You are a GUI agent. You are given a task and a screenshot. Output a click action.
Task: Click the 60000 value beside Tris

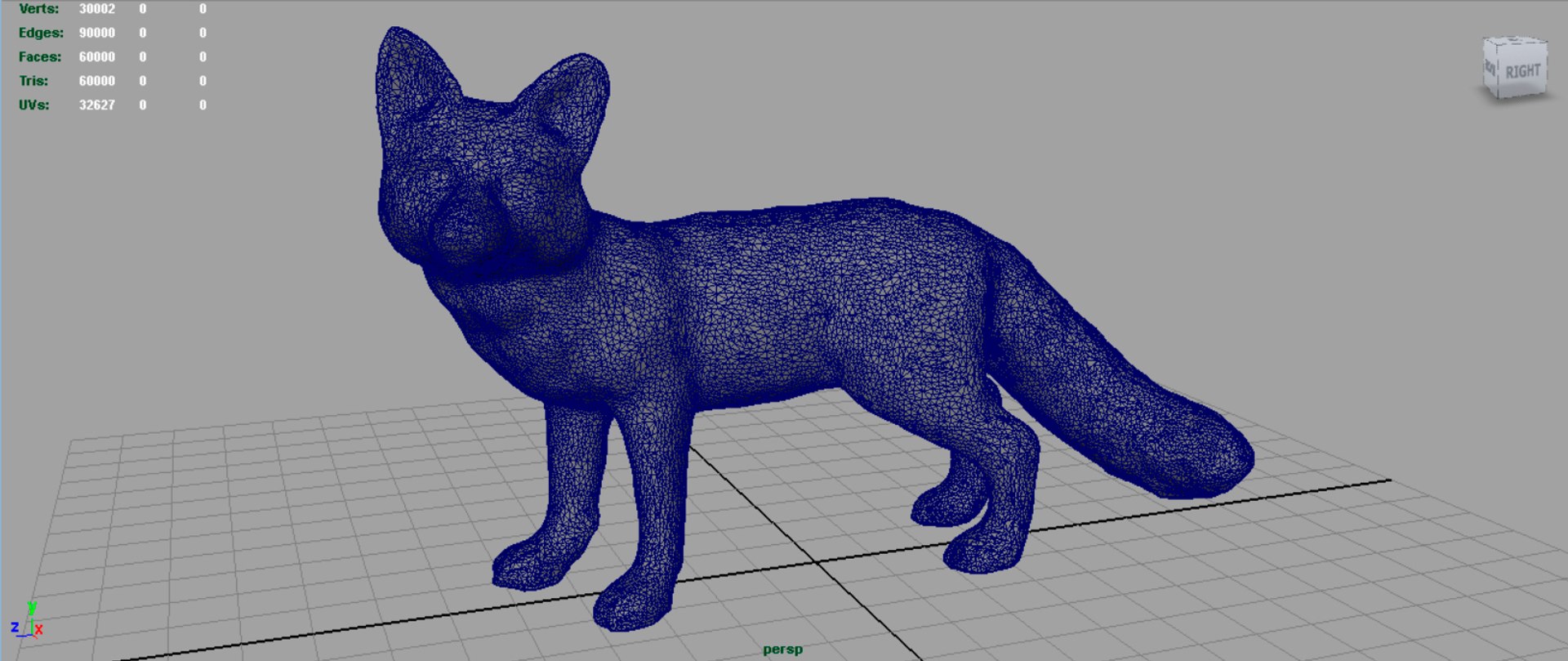97,81
